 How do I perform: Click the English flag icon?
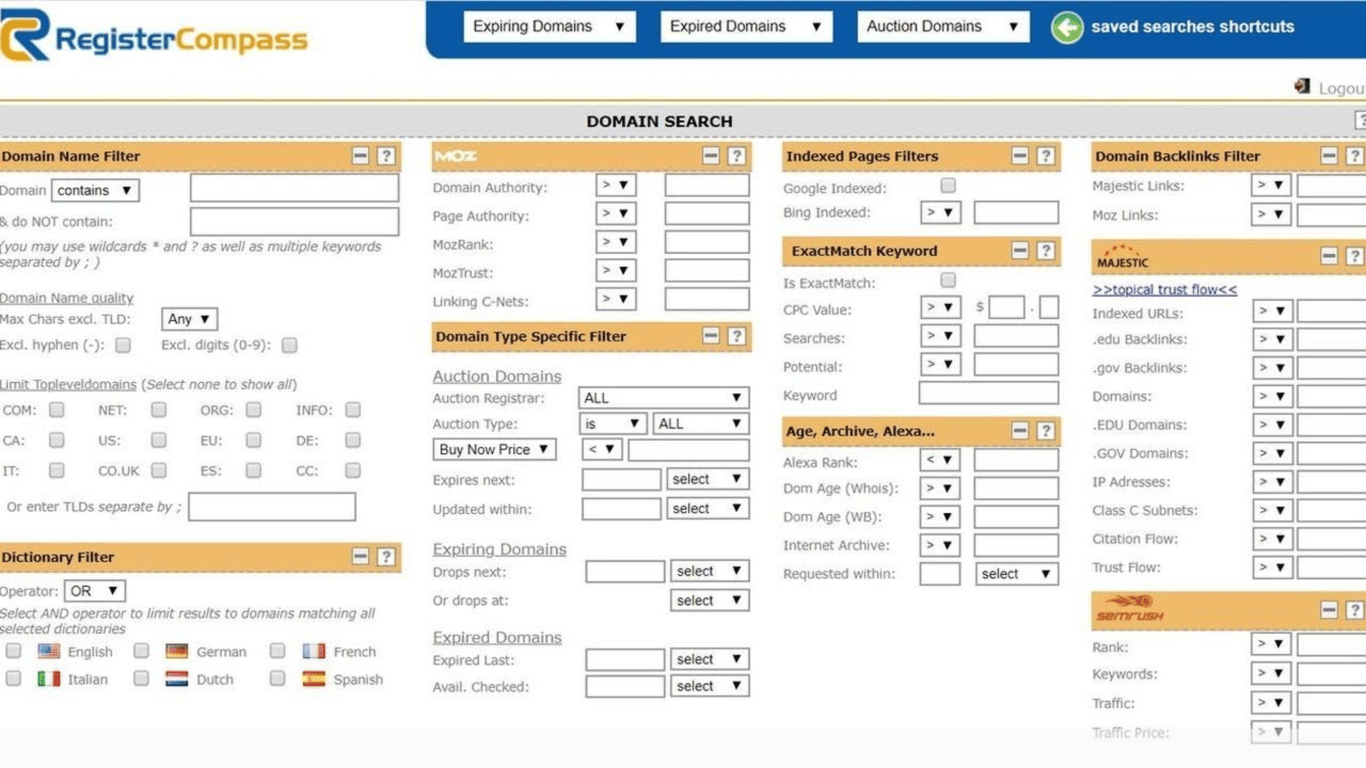tap(48, 651)
